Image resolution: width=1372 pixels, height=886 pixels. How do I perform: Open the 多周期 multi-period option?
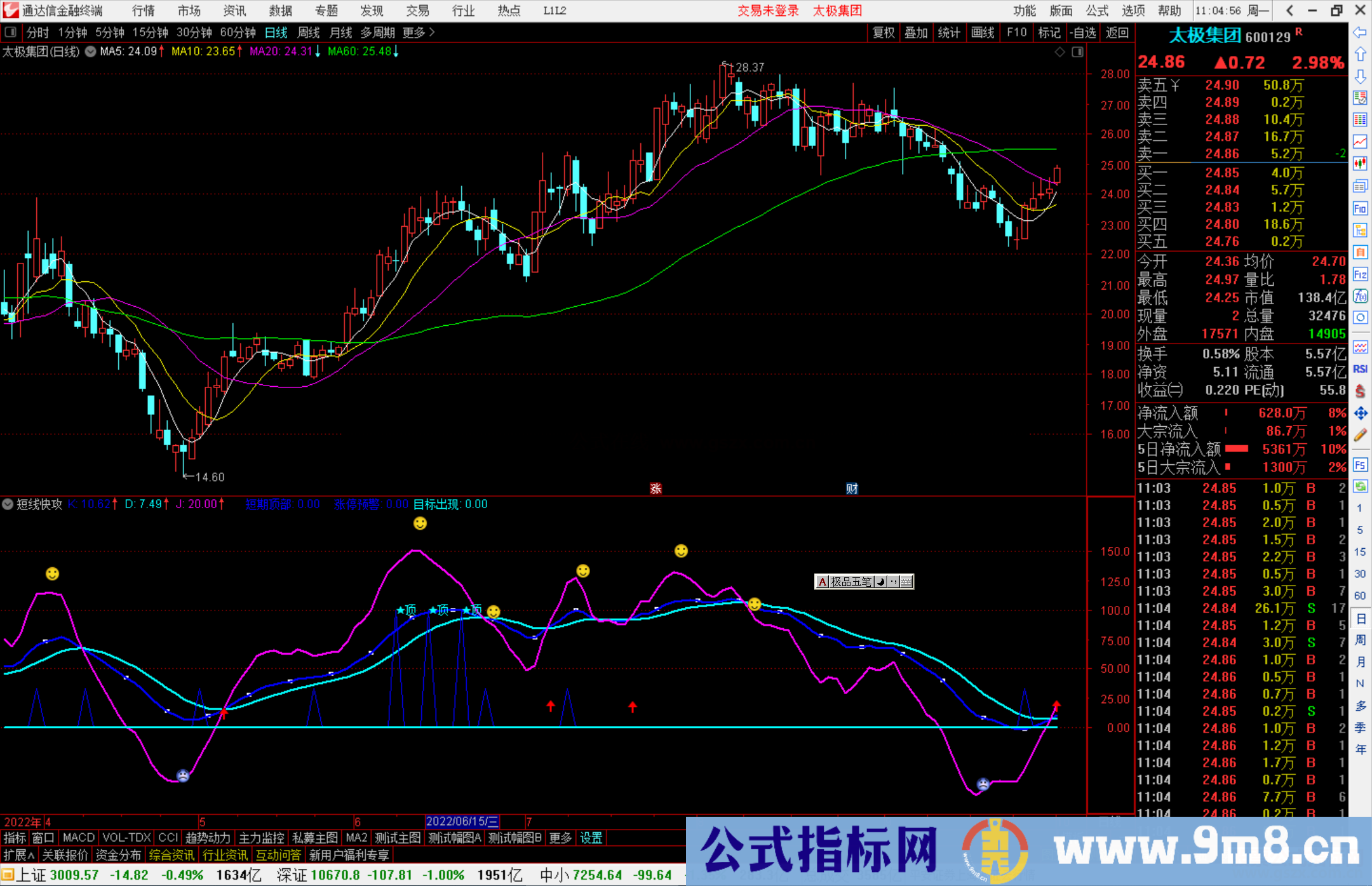click(x=377, y=32)
